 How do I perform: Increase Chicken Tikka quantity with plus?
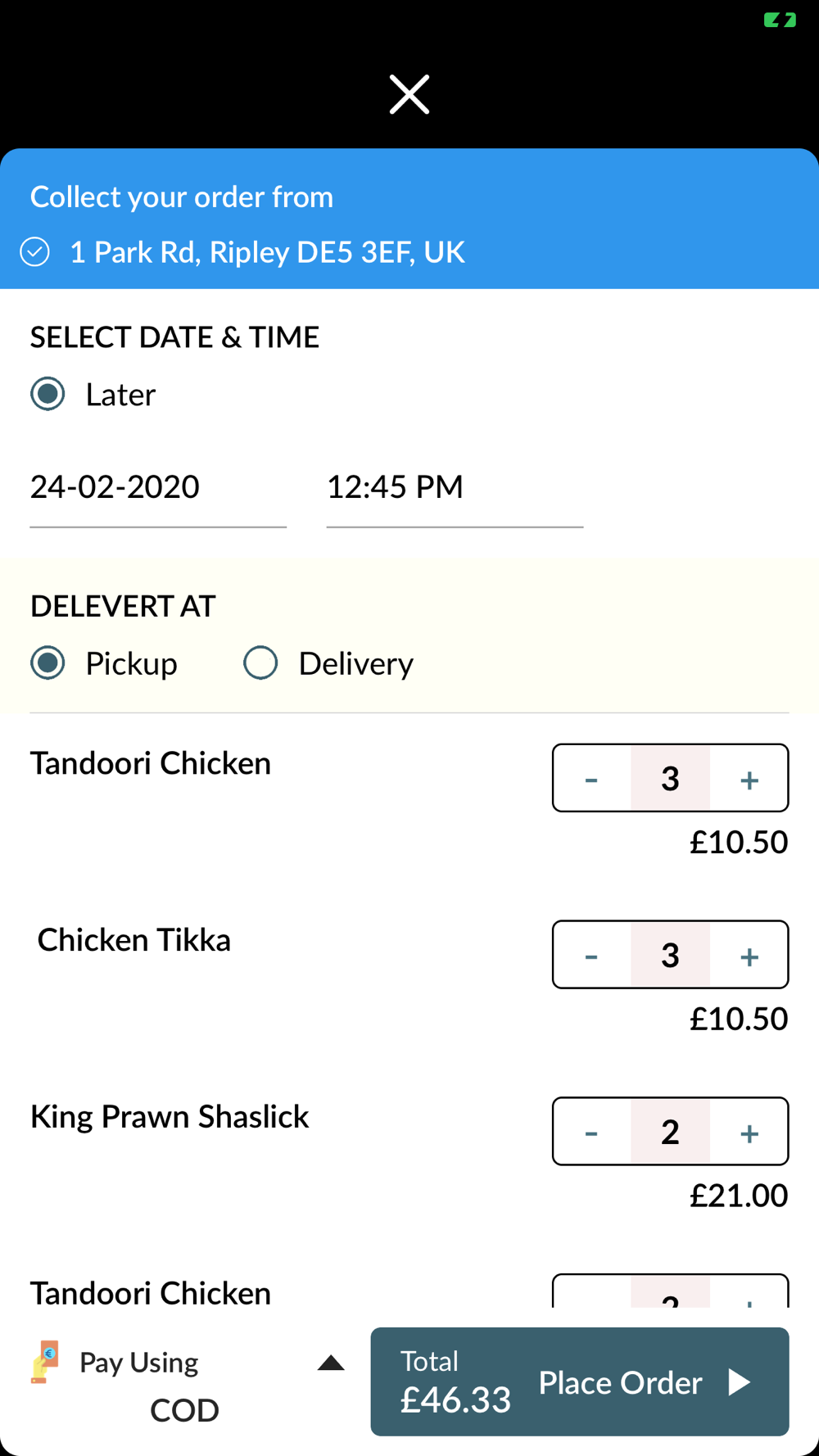click(x=749, y=956)
